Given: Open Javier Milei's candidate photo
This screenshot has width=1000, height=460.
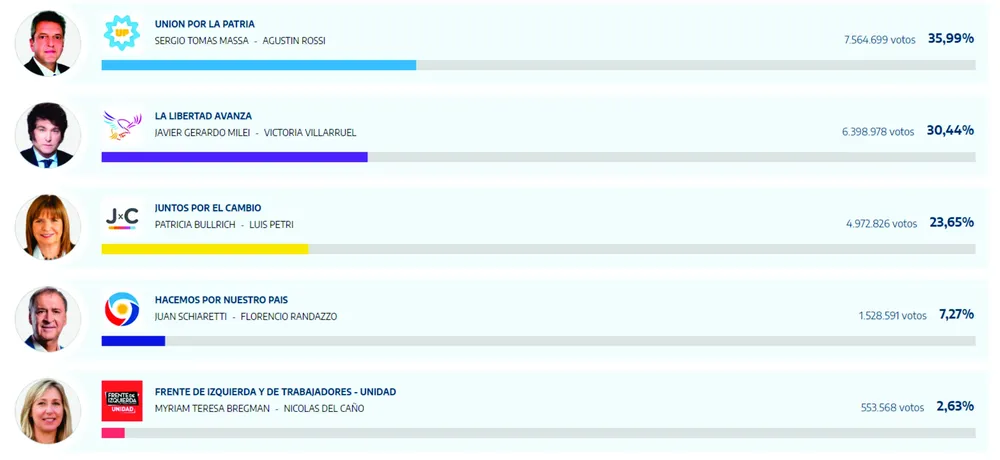Looking at the screenshot, I should (x=48, y=135).
